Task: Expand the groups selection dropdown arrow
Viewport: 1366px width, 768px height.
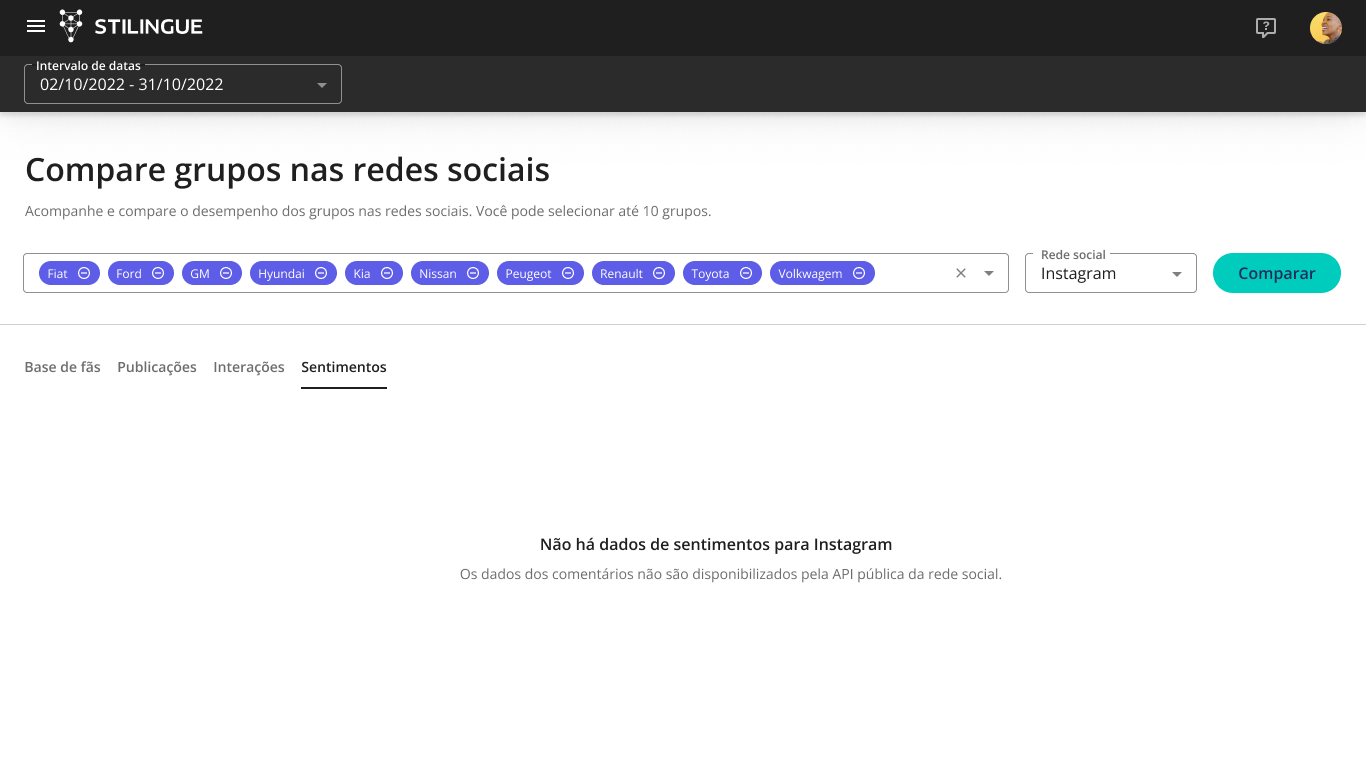Action: 989,273
